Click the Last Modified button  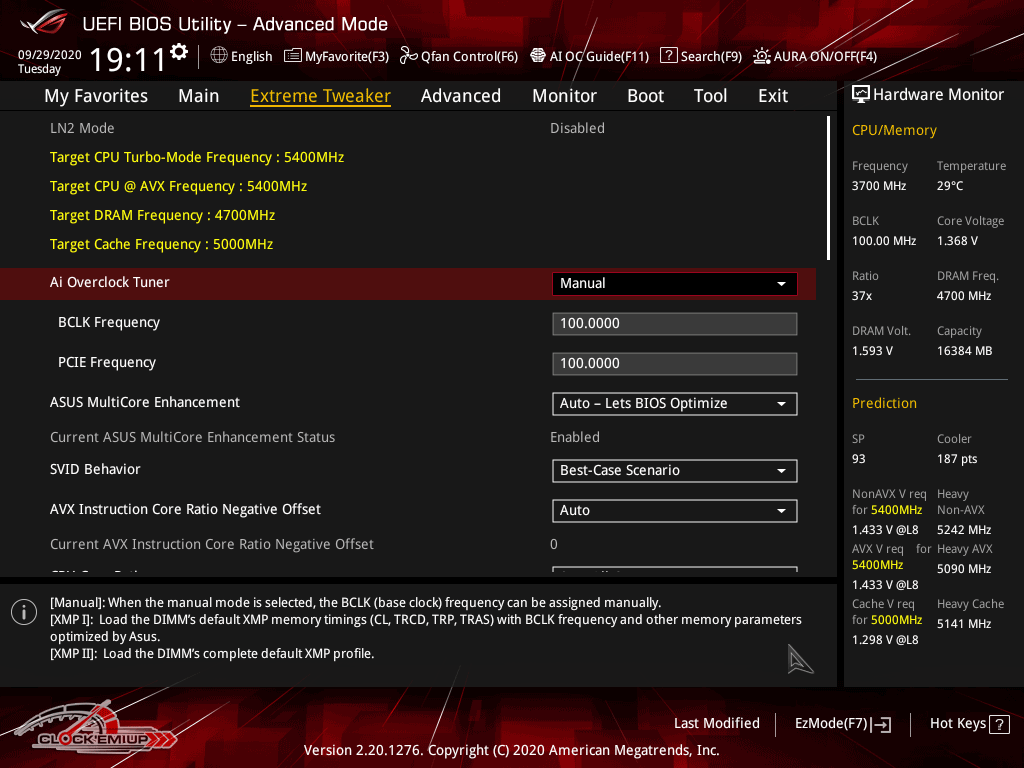coord(716,723)
